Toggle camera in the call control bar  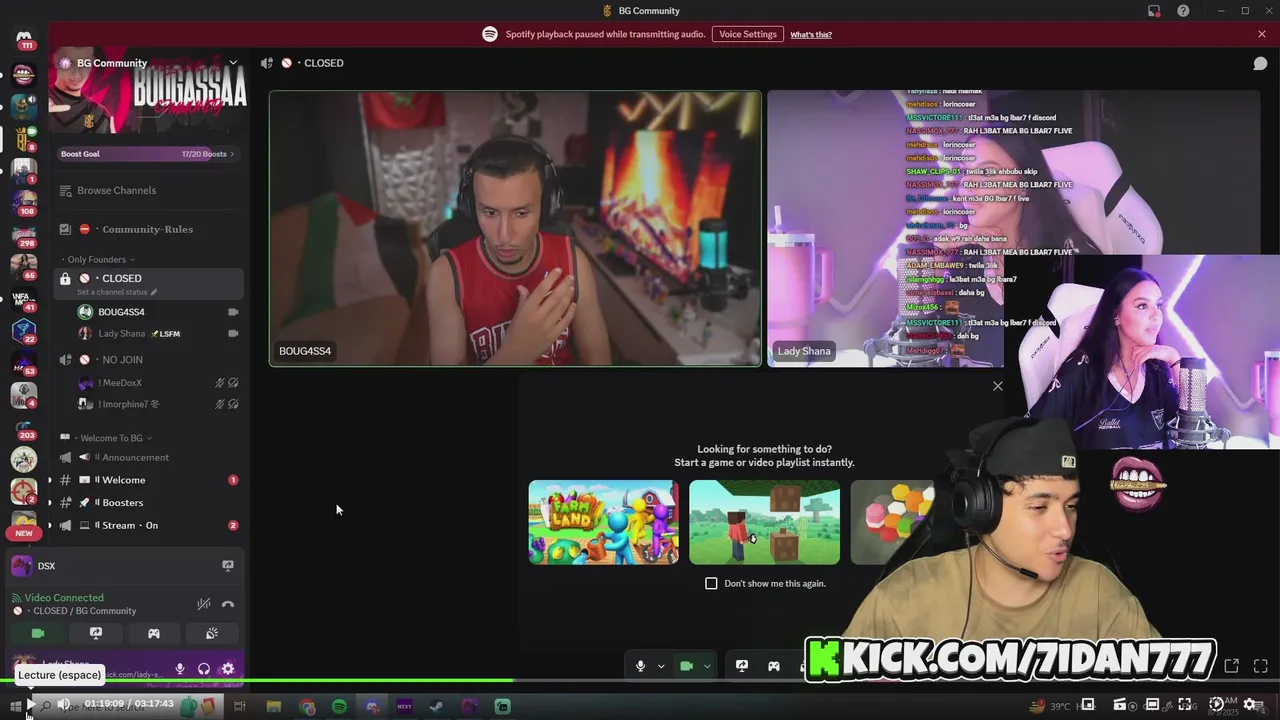686,666
